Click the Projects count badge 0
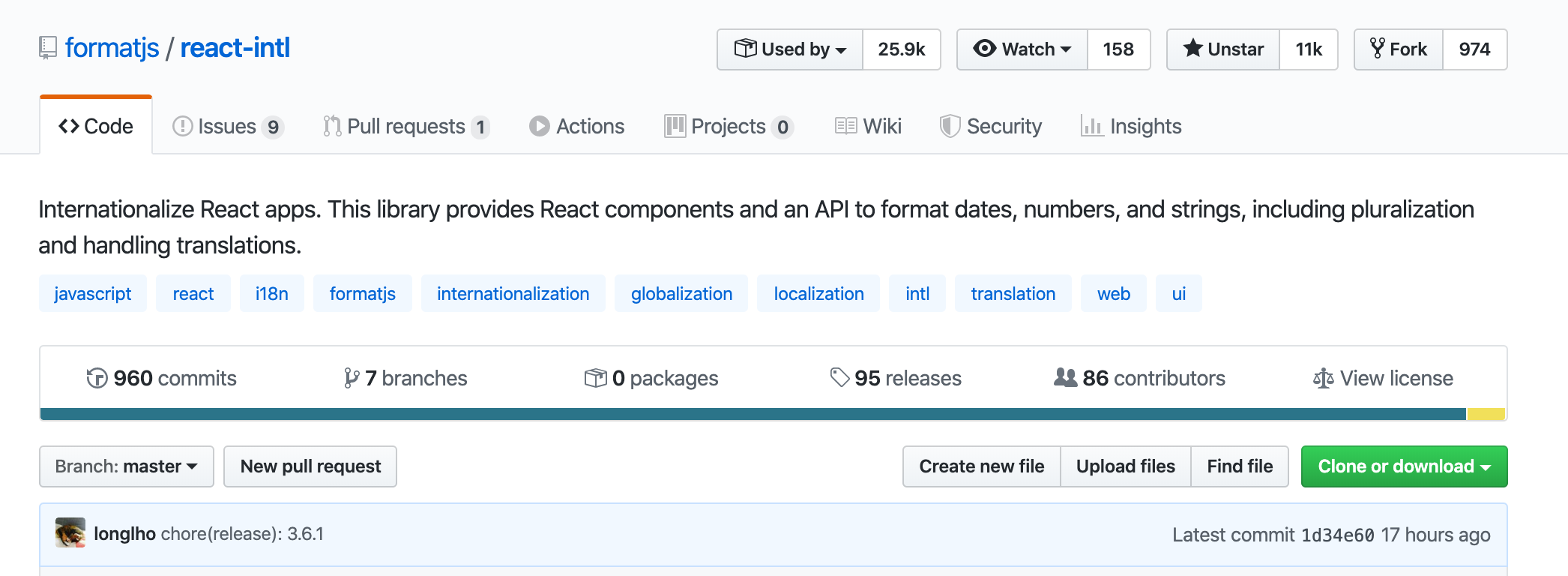This screenshot has width=1568, height=576. click(x=783, y=127)
